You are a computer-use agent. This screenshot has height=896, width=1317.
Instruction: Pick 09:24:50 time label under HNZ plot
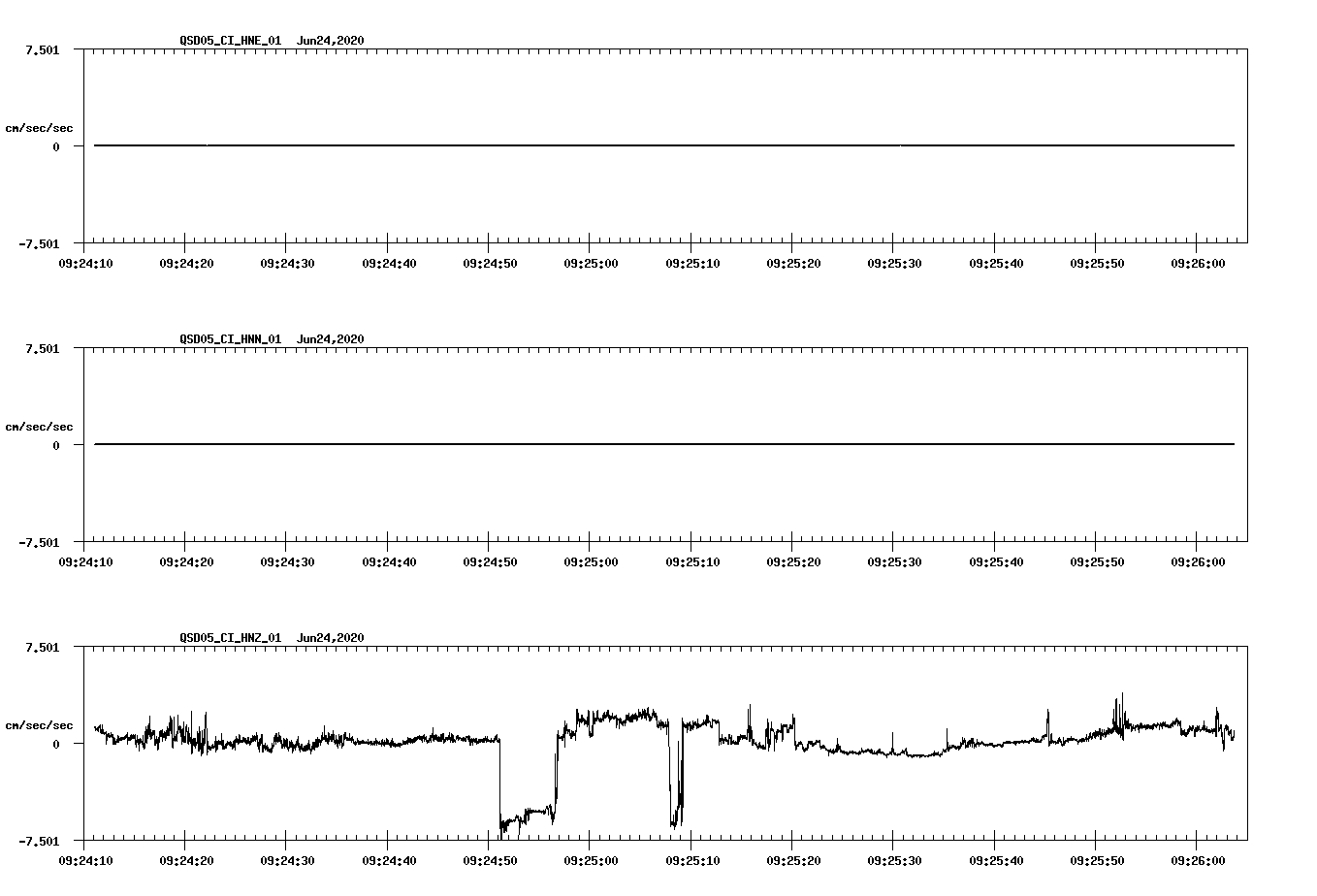coord(490,860)
